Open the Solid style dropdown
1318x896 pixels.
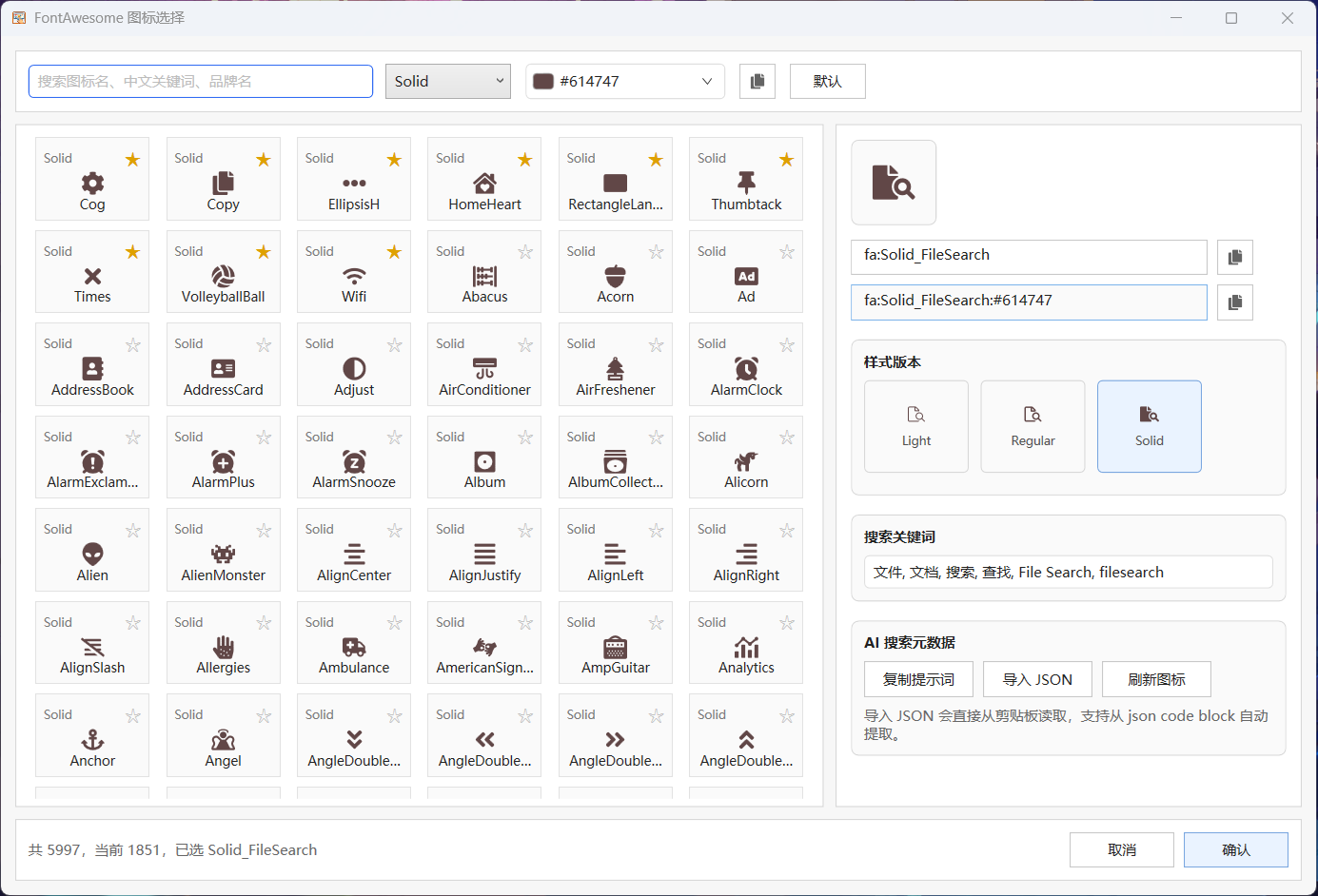click(448, 82)
